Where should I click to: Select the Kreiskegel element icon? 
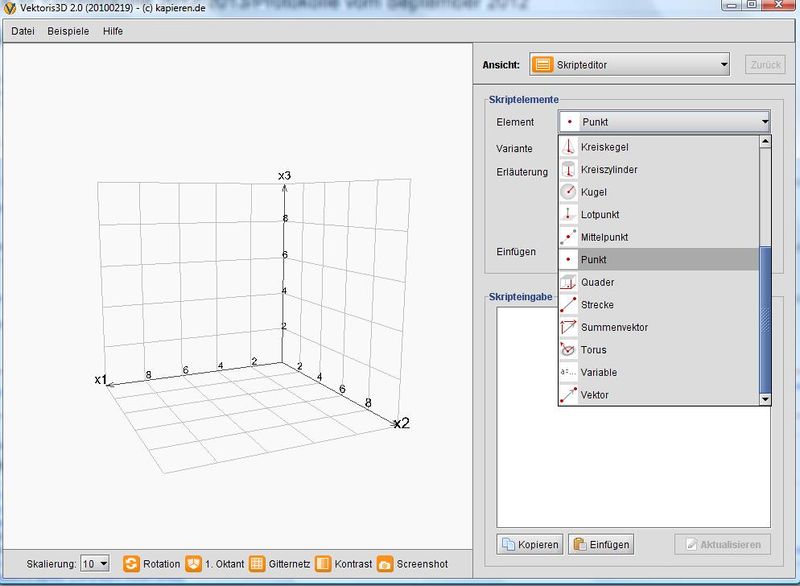point(568,147)
